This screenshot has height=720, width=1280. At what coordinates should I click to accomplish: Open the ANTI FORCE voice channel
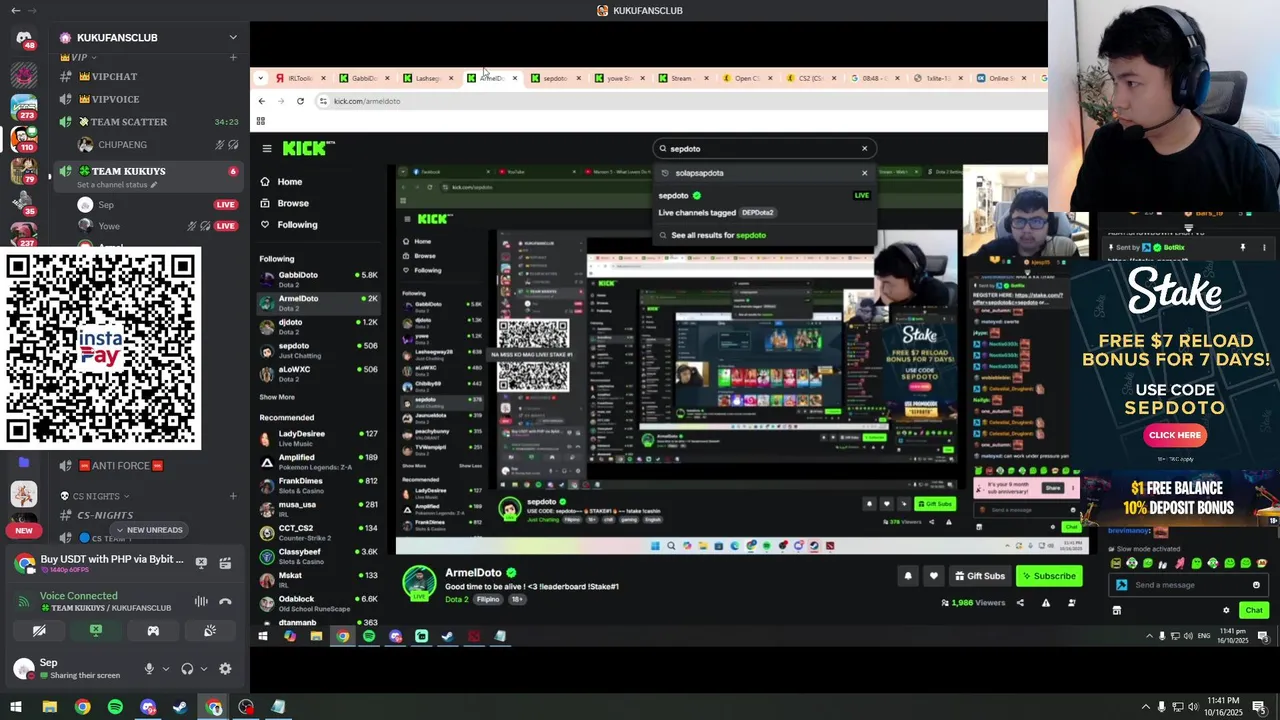click(x=150, y=466)
